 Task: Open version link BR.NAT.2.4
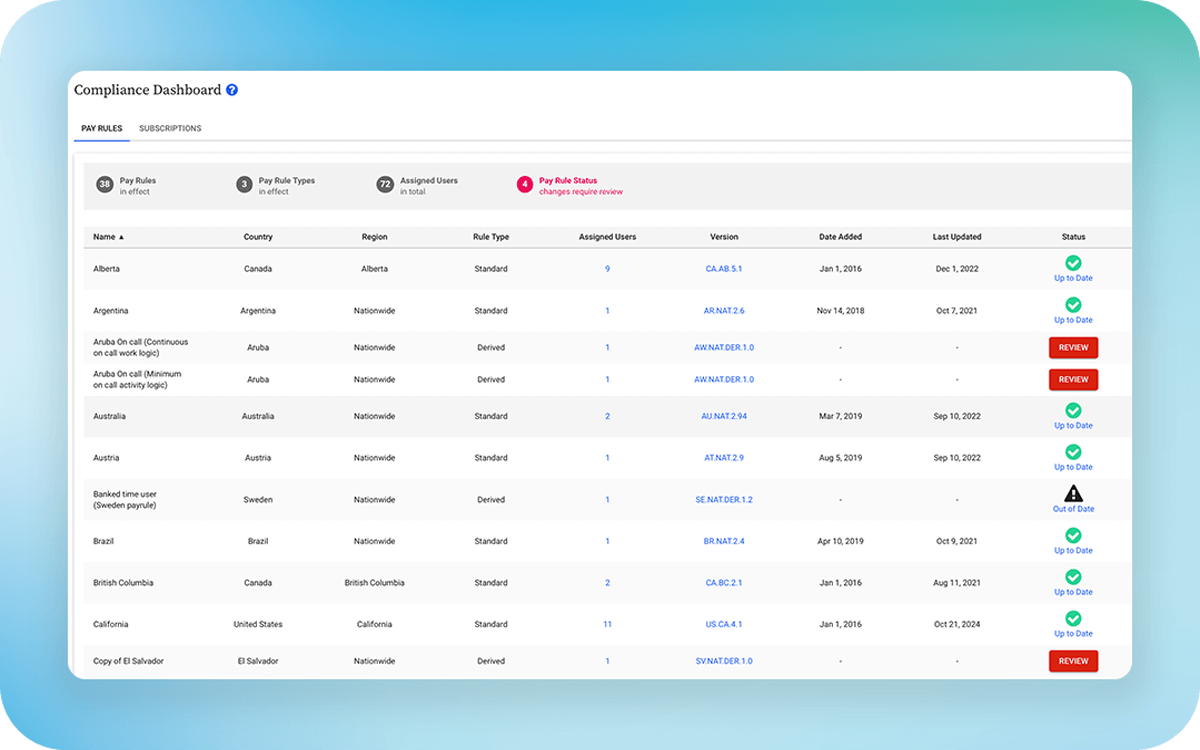tap(724, 542)
